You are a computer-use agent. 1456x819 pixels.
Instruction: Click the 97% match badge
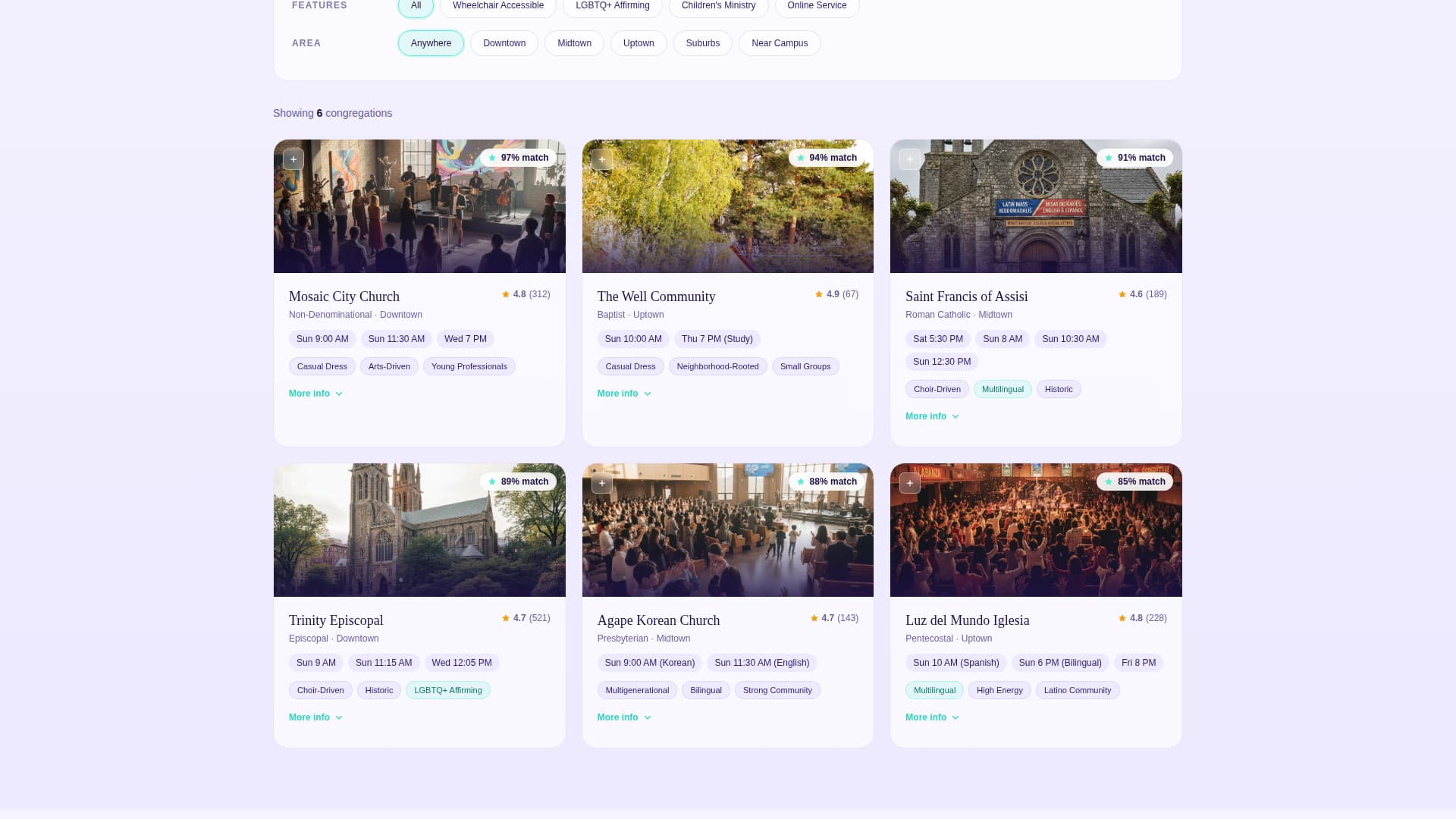click(518, 158)
